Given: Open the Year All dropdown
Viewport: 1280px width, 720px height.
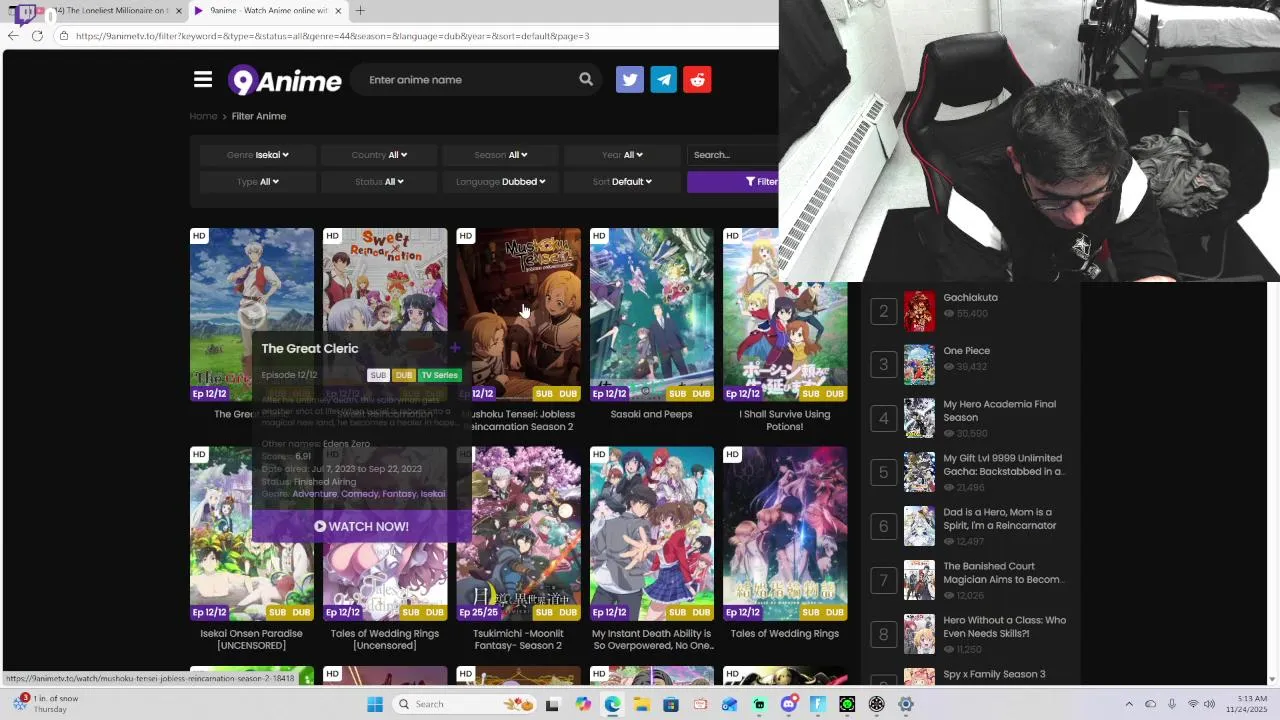Looking at the screenshot, I should 622,155.
